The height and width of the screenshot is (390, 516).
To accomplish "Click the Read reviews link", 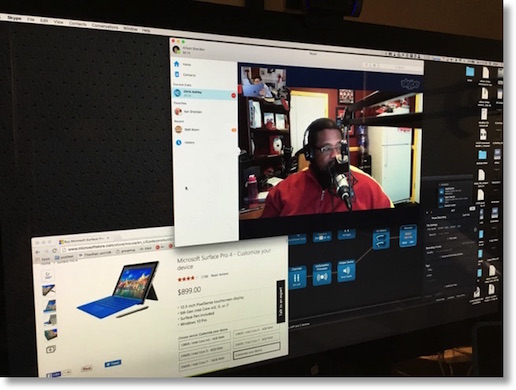I will tap(220, 274).
